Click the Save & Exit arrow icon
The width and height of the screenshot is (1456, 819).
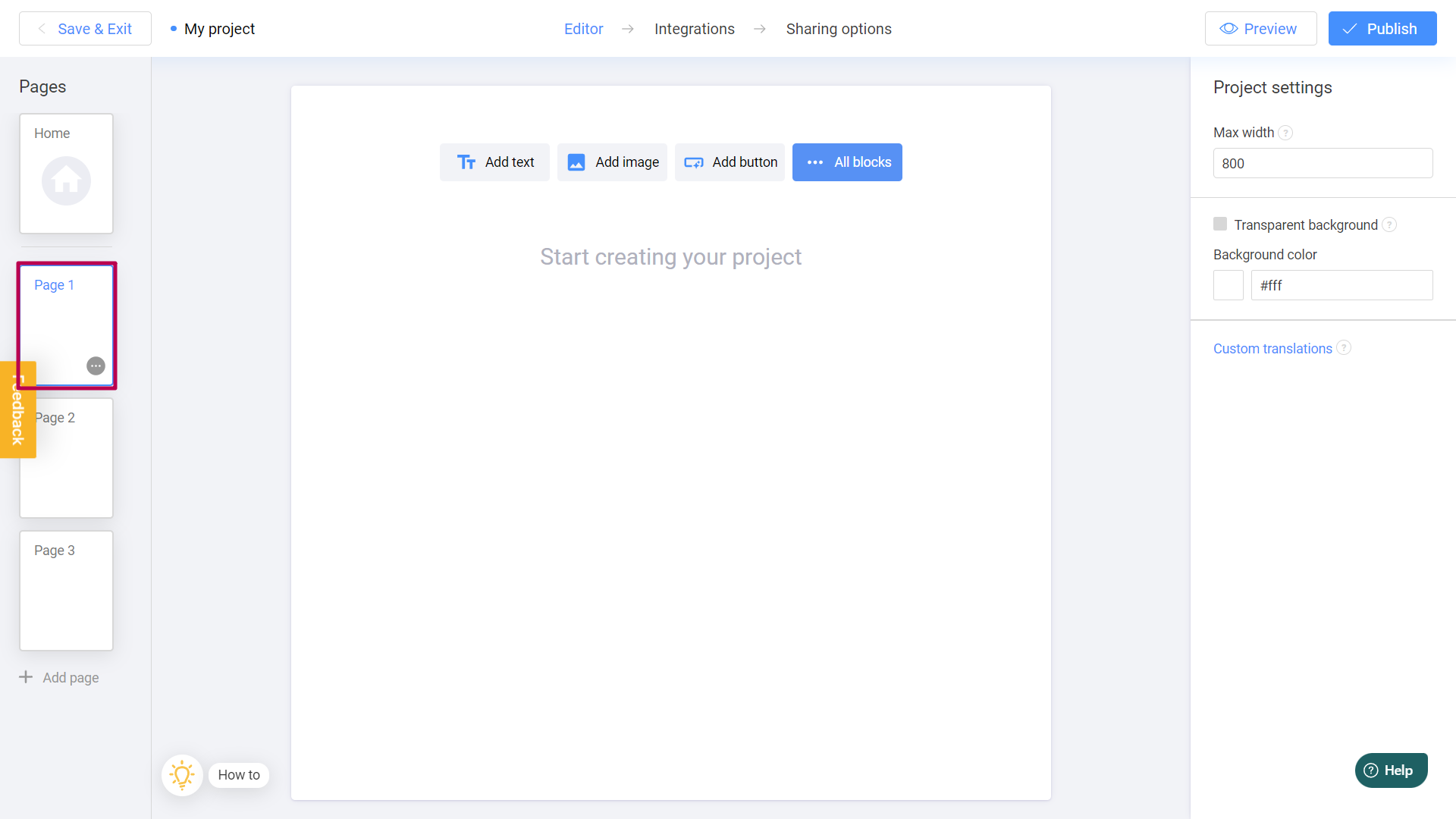42,28
